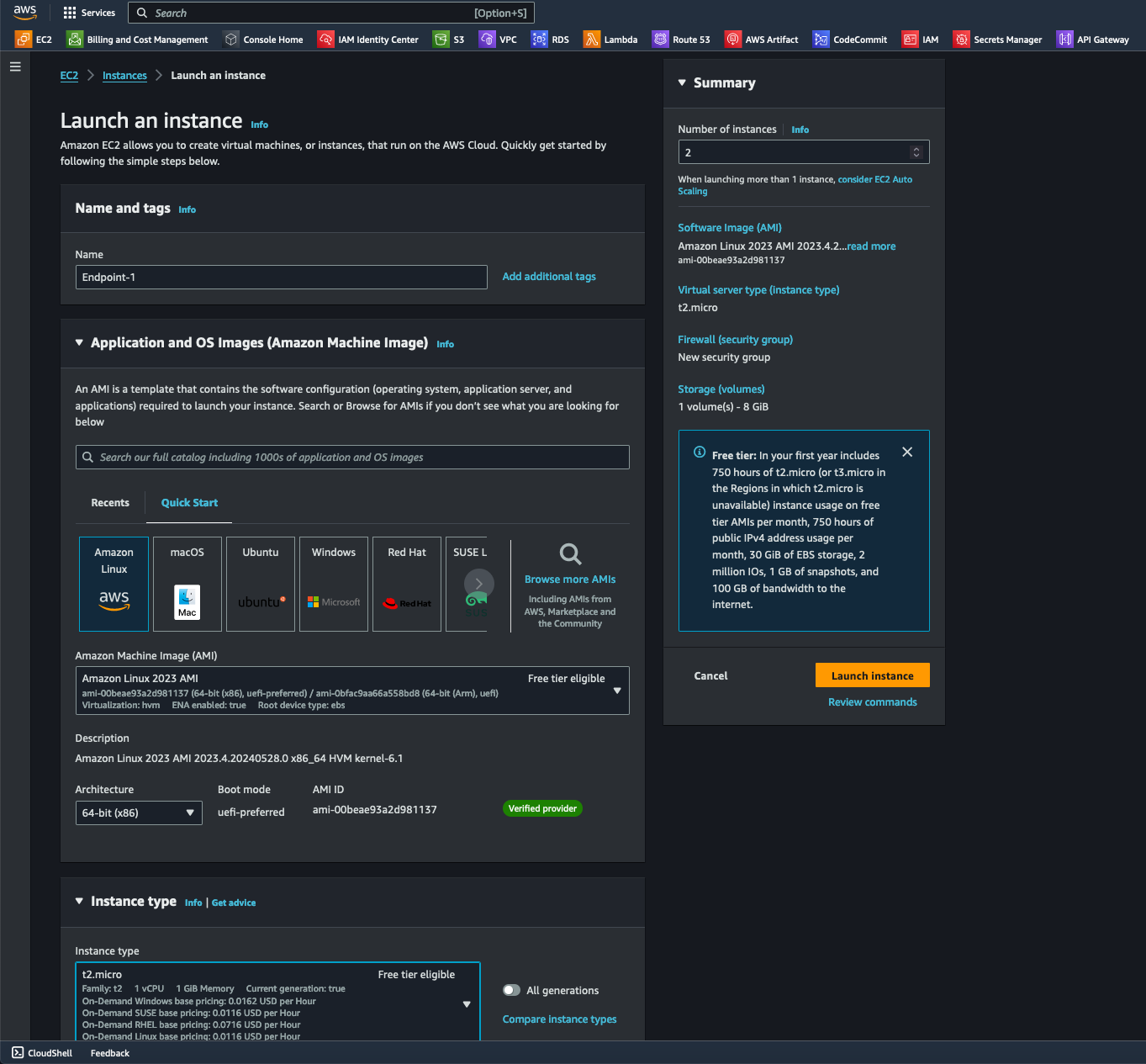The width and height of the screenshot is (1146, 1064).
Task: Open AWS Artifact shortcut
Action: [x=762, y=40]
